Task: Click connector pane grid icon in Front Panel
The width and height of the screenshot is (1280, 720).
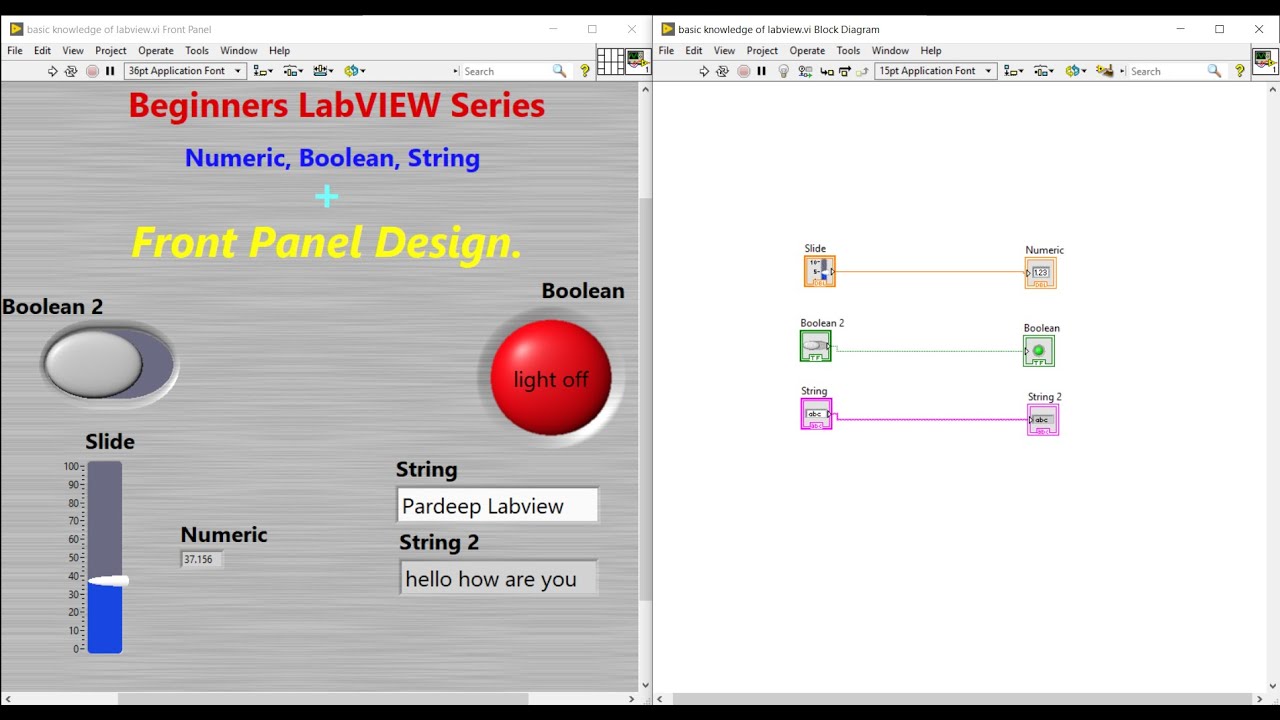Action: click(x=611, y=62)
